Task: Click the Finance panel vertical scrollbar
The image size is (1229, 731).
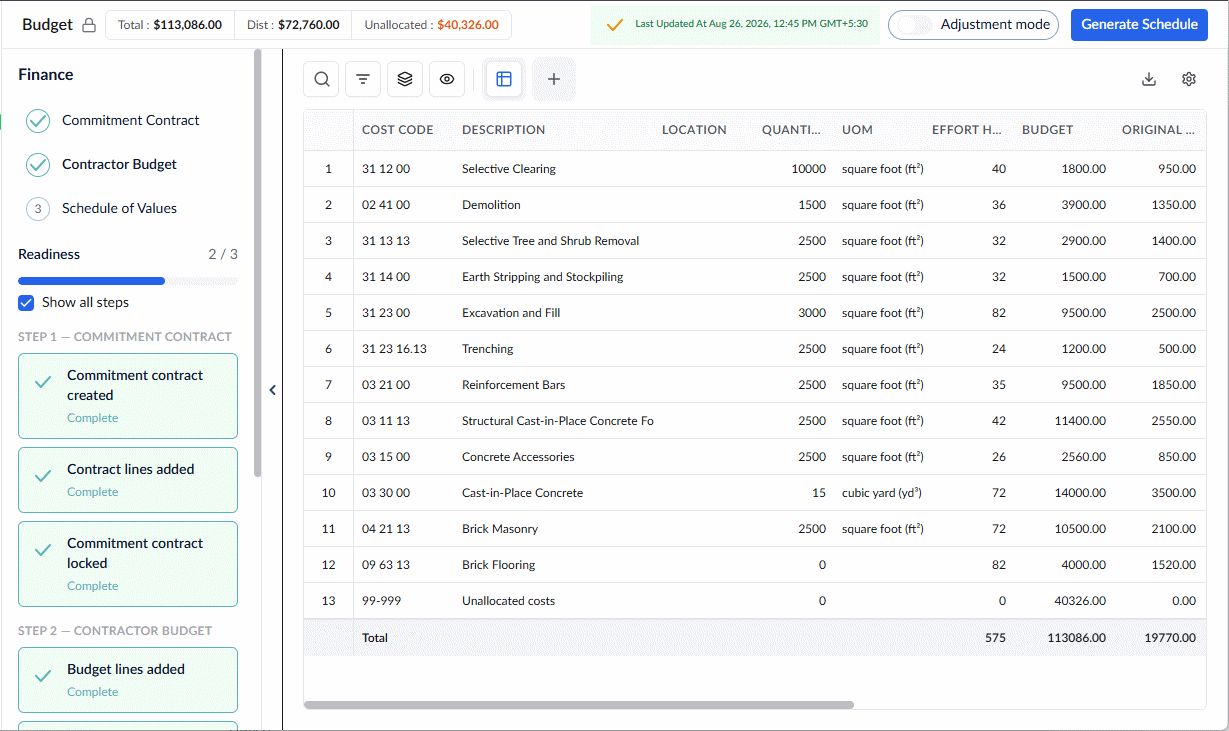Action: pos(258,262)
